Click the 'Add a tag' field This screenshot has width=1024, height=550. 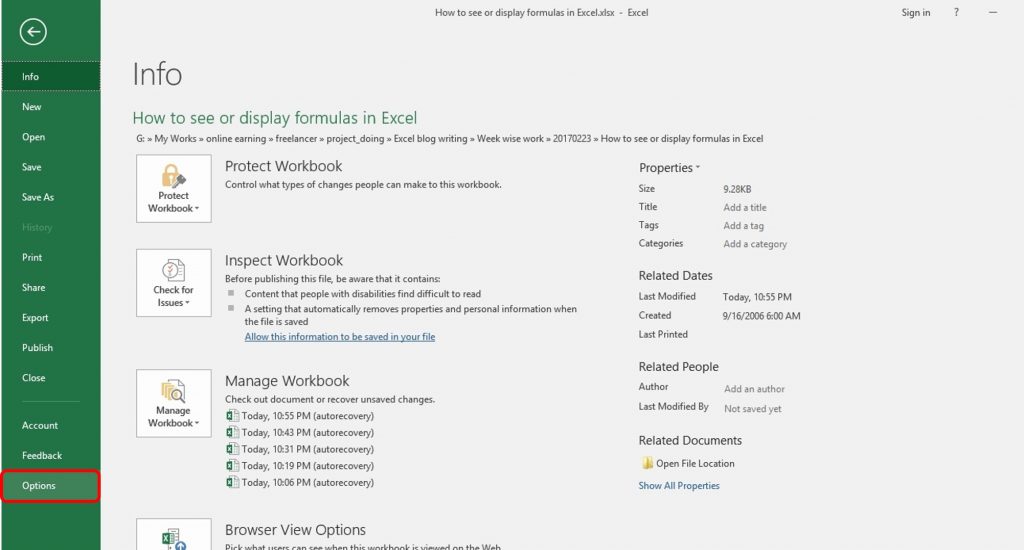[743, 225]
